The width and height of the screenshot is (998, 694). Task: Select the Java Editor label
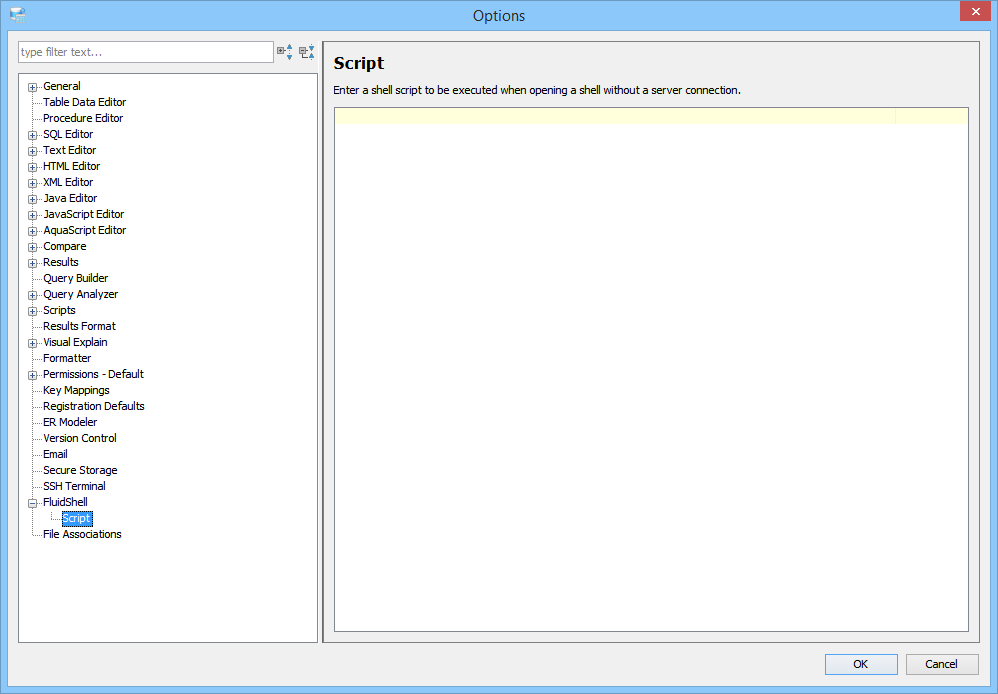point(70,198)
